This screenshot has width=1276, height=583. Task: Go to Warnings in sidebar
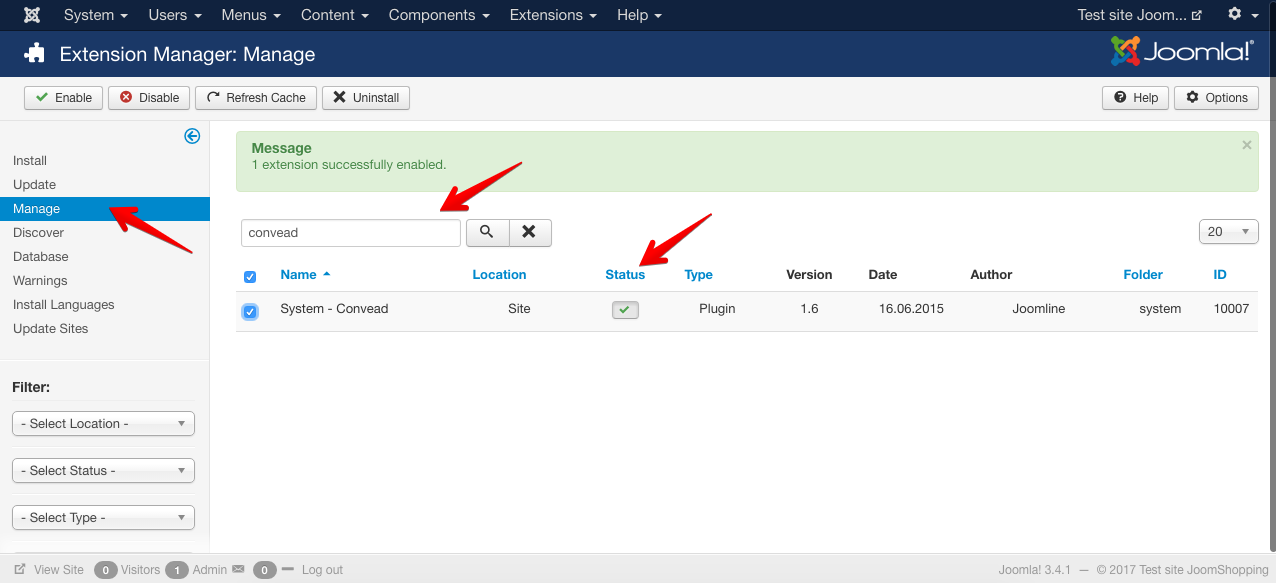(40, 281)
